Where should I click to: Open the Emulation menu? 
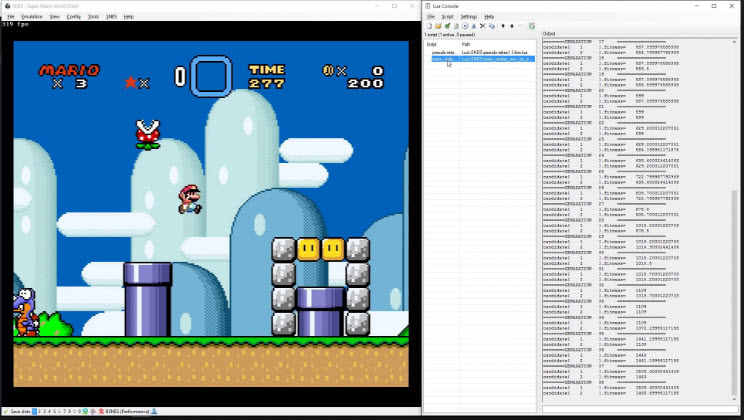(33, 17)
